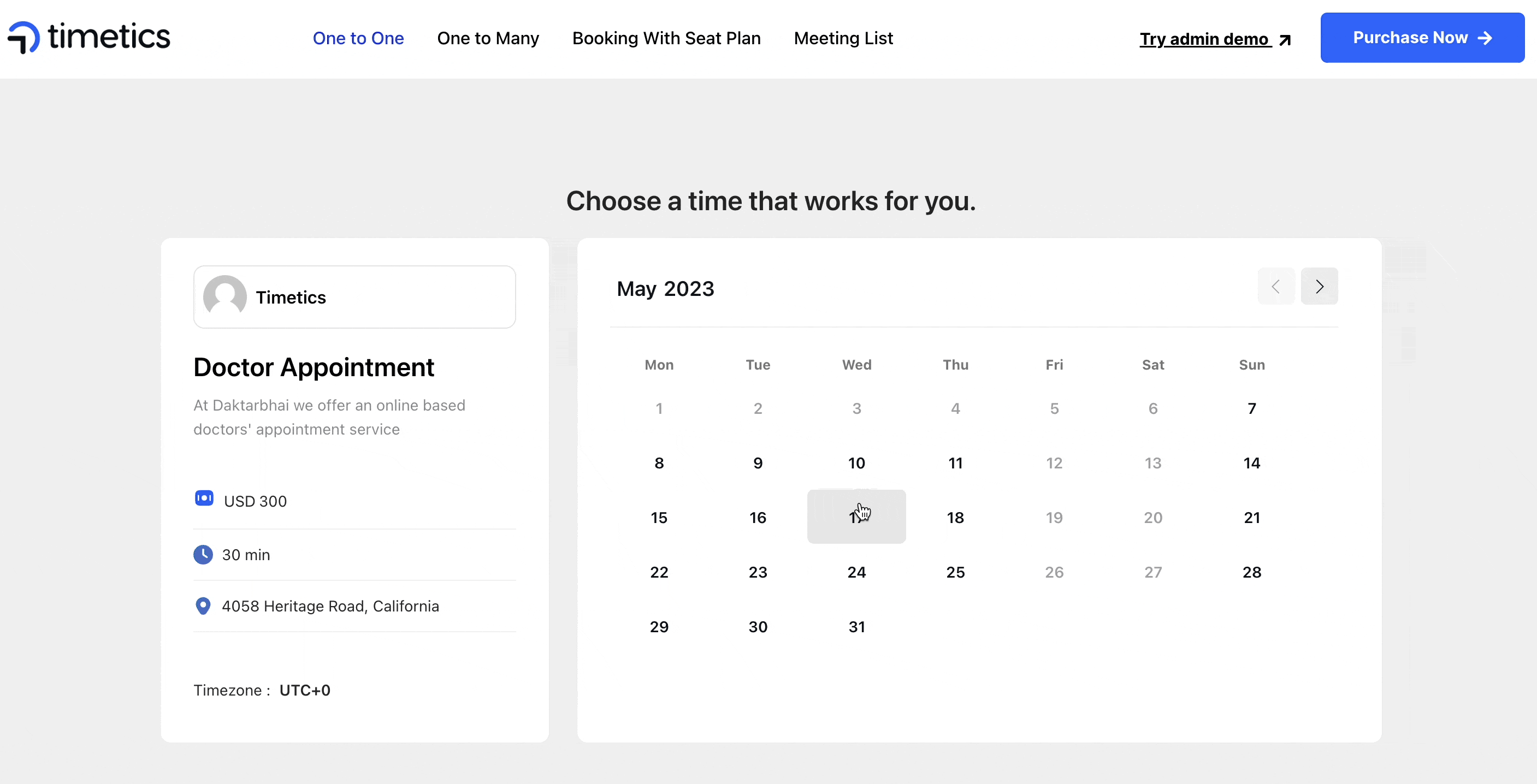The height and width of the screenshot is (784, 1537).
Task: Select date 10 on the calendar
Action: point(857,463)
